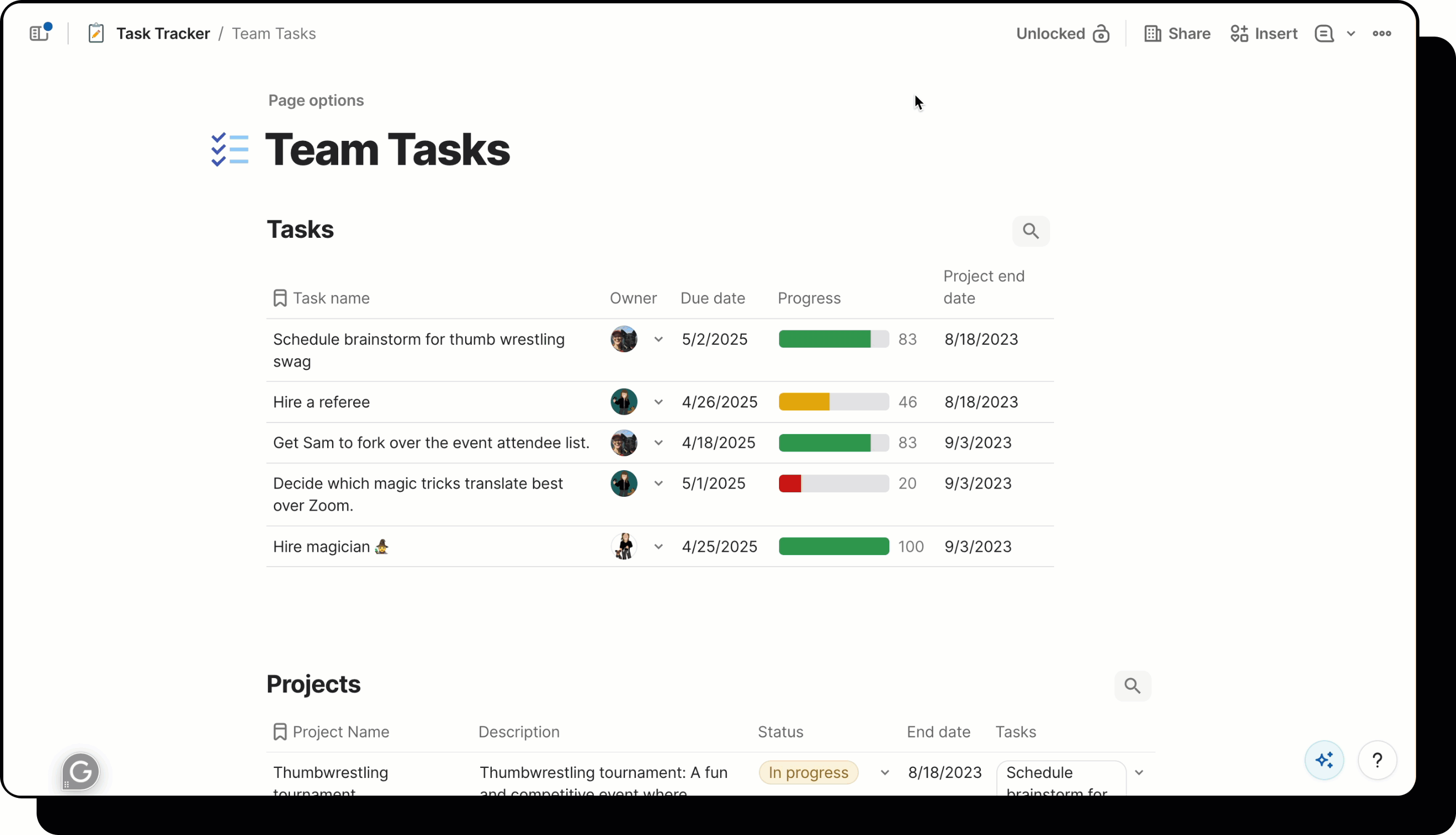Search the Projects table
1456x835 pixels.
click(1132, 685)
